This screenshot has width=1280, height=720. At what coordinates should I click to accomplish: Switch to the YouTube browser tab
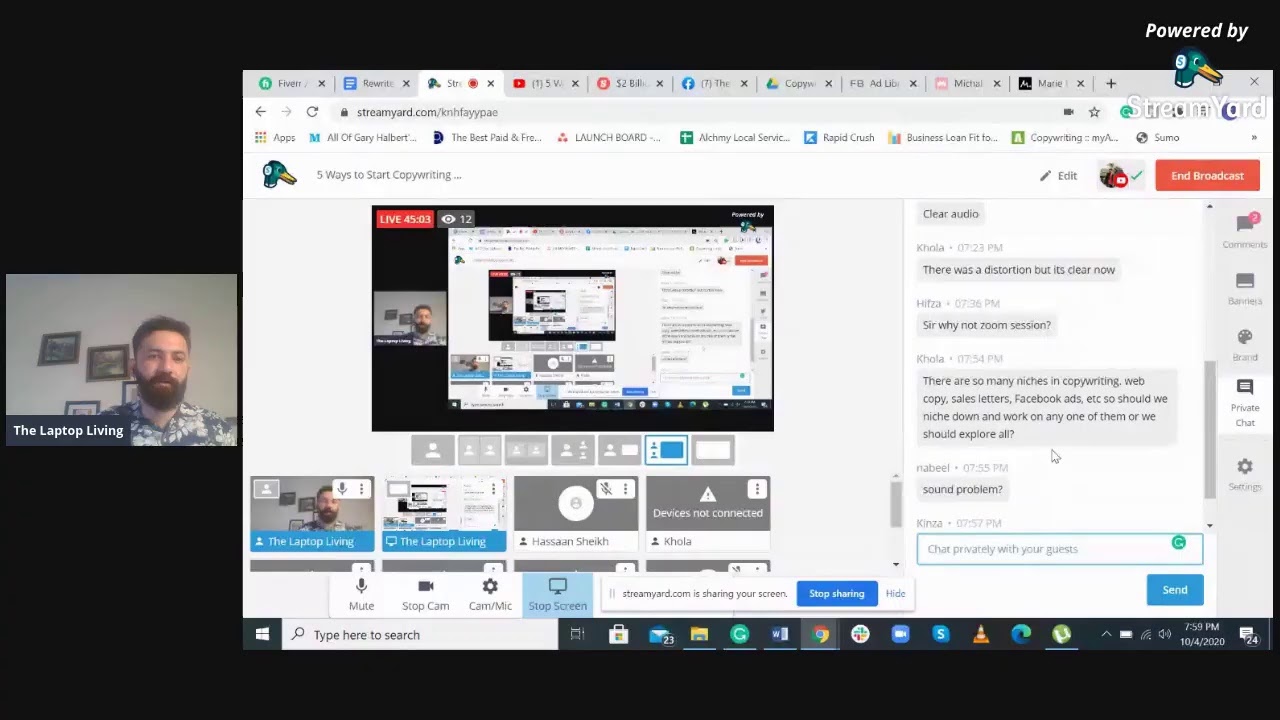545,84
